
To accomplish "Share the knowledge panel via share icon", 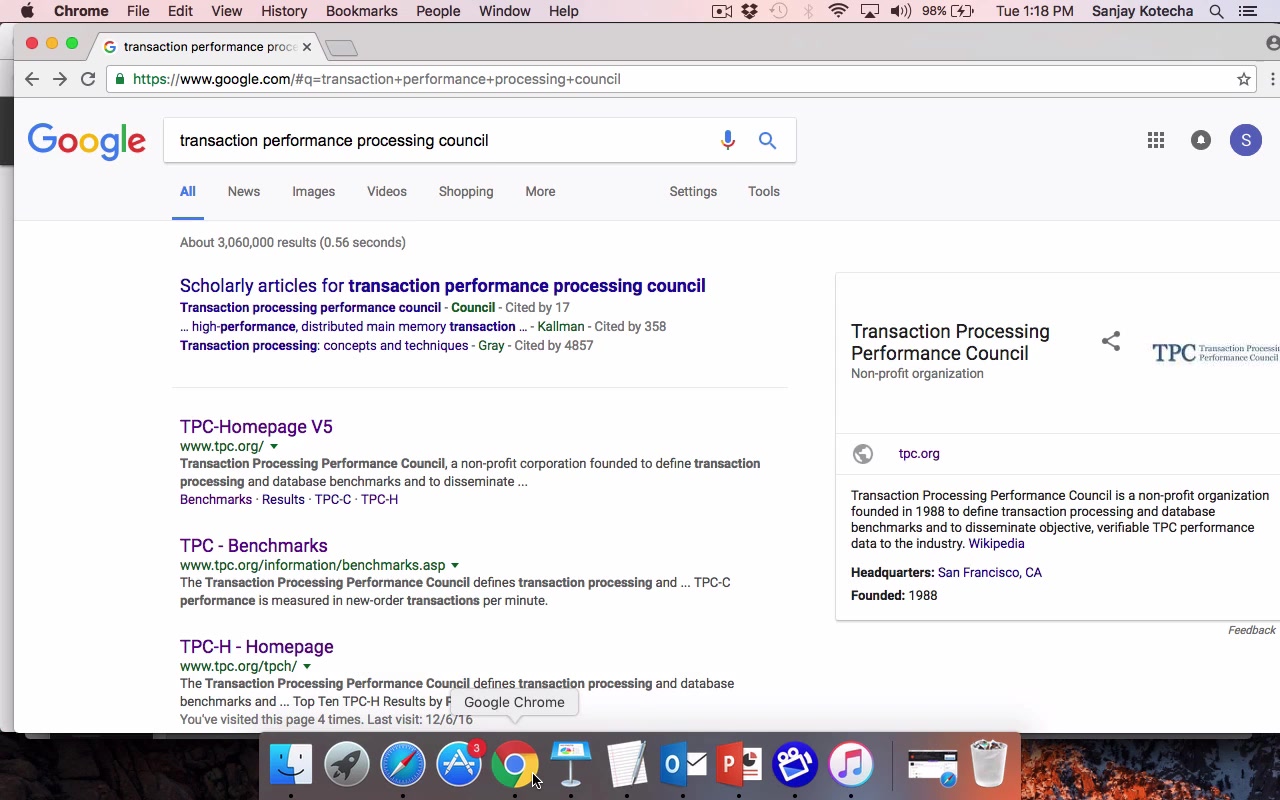I will point(1111,341).
